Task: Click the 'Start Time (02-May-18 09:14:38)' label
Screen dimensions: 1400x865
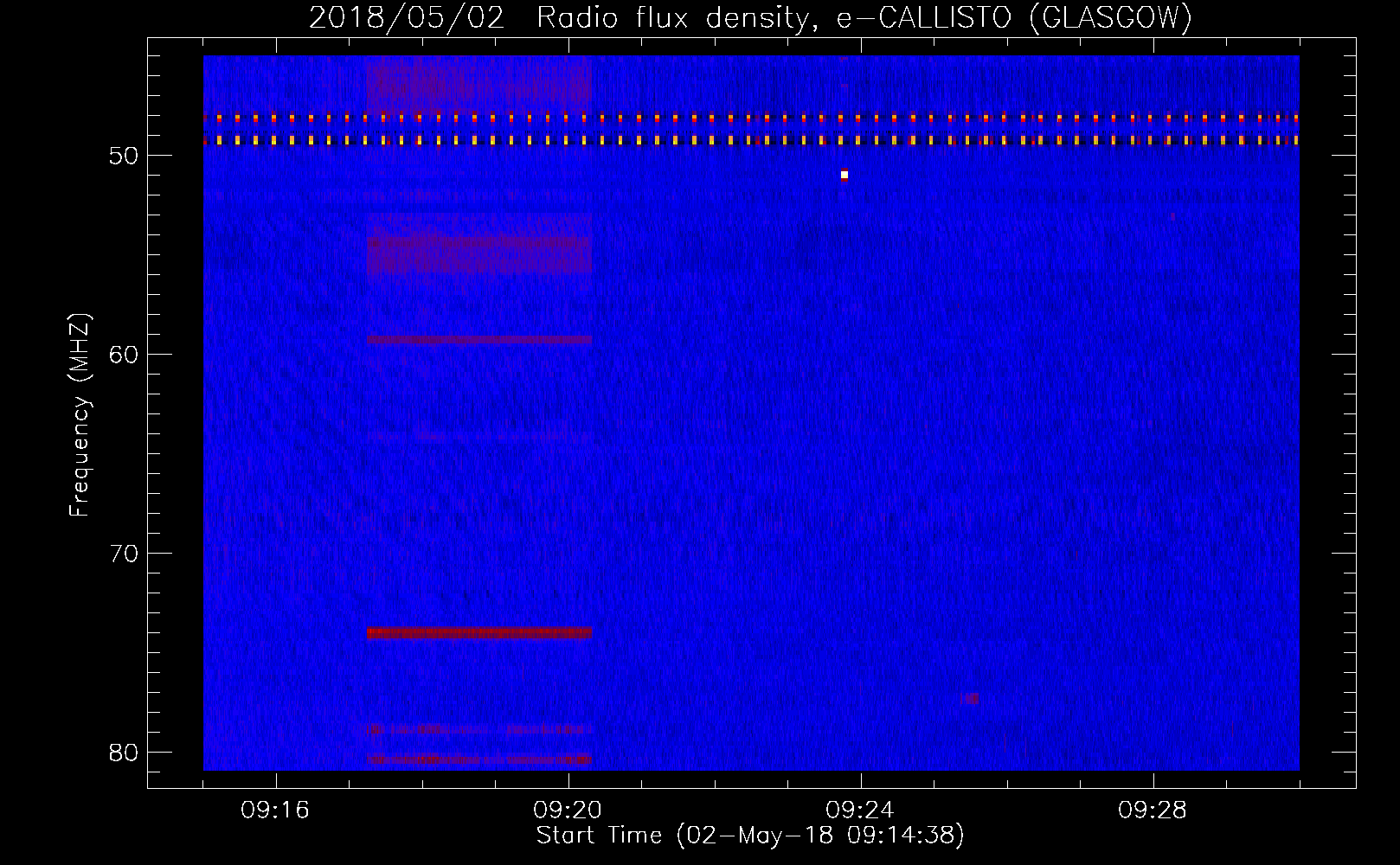Action: point(750,836)
